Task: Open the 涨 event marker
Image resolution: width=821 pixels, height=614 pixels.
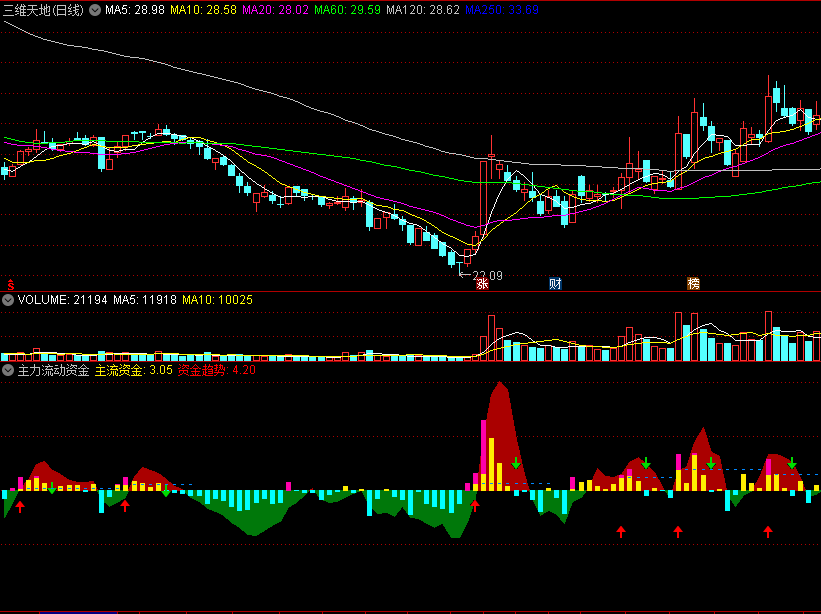Action: pos(482,284)
